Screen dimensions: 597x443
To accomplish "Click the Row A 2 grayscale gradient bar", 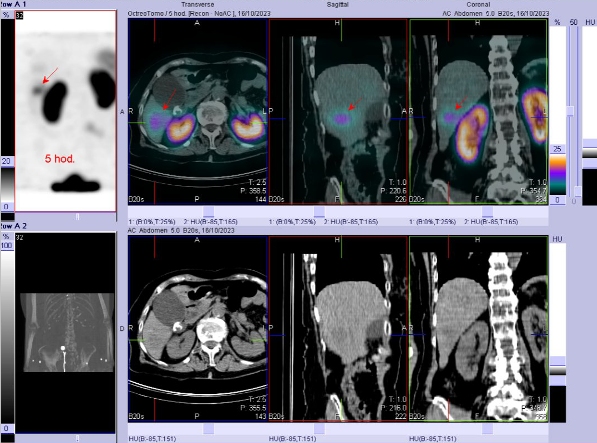I will (7, 337).
